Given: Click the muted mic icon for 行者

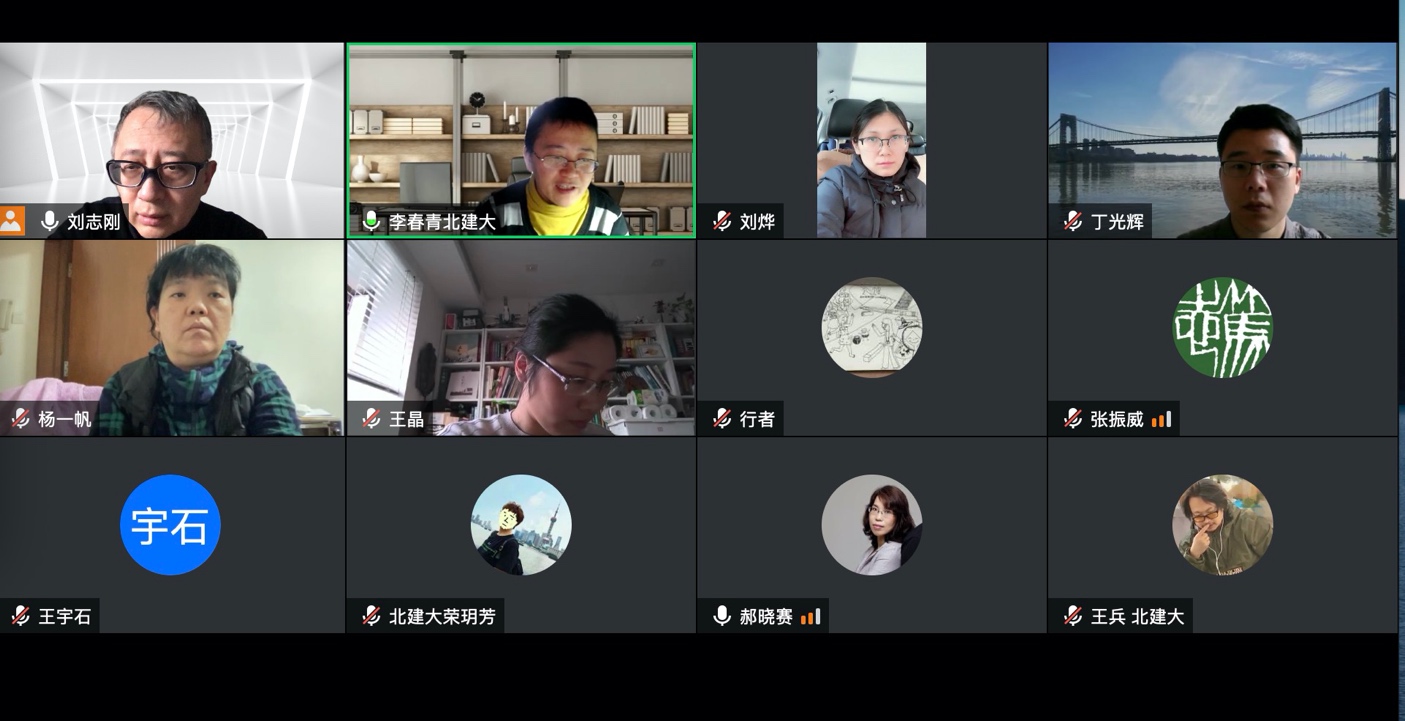Looking at the screenshot, I should coord(722,419).
